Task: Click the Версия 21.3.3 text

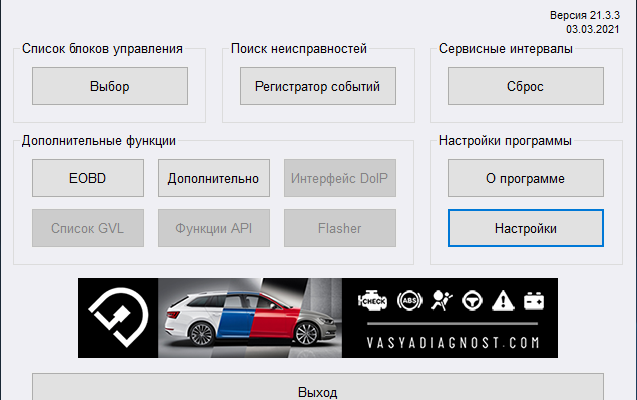Action: pyautogui.click(x=585, y=15)
